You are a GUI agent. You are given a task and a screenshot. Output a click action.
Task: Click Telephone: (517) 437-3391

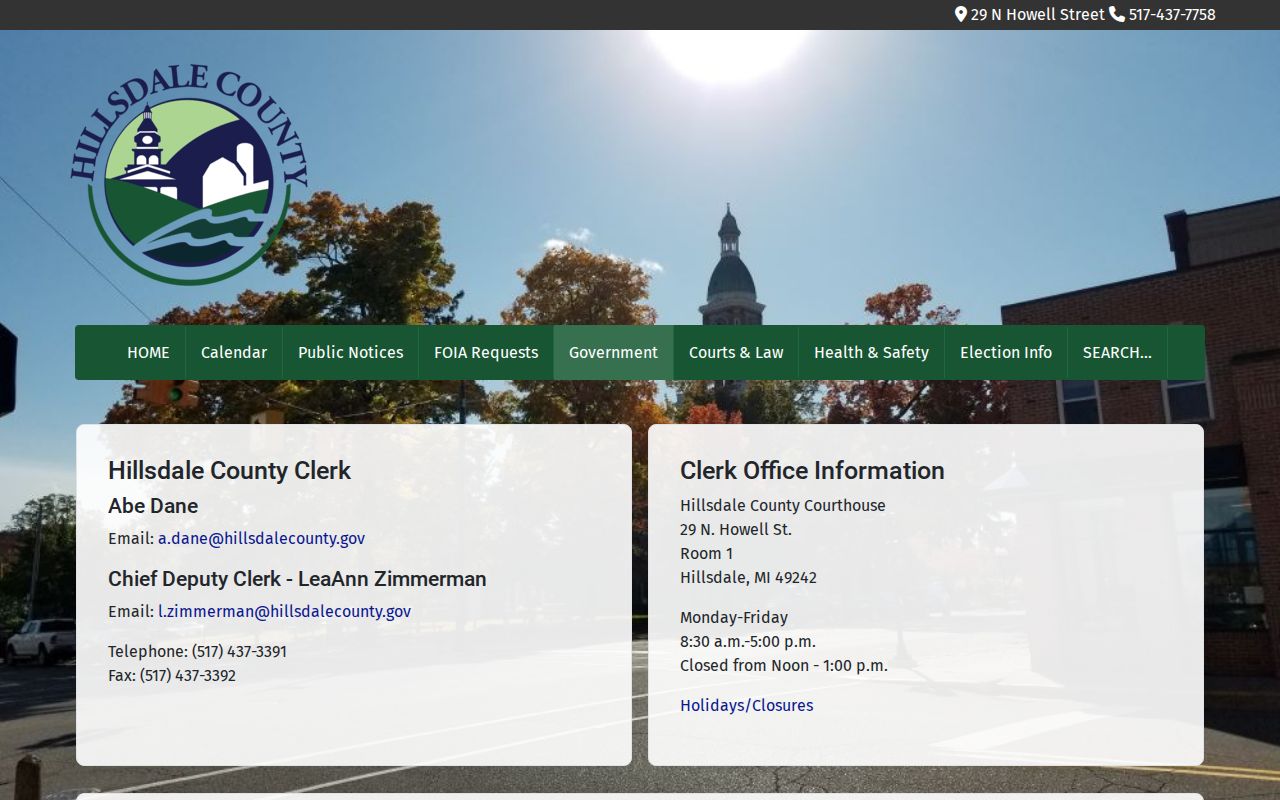pyautogui.click(x=197, y=651)
